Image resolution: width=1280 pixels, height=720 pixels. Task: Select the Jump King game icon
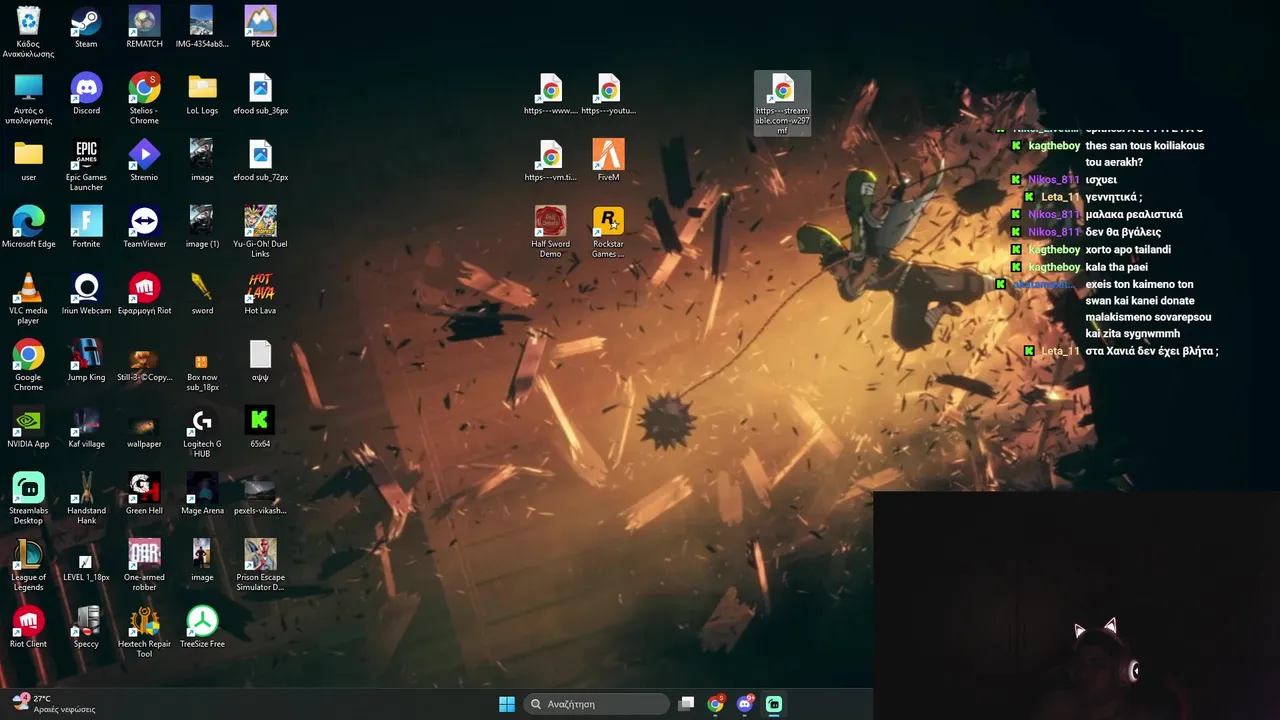(86, 361)
